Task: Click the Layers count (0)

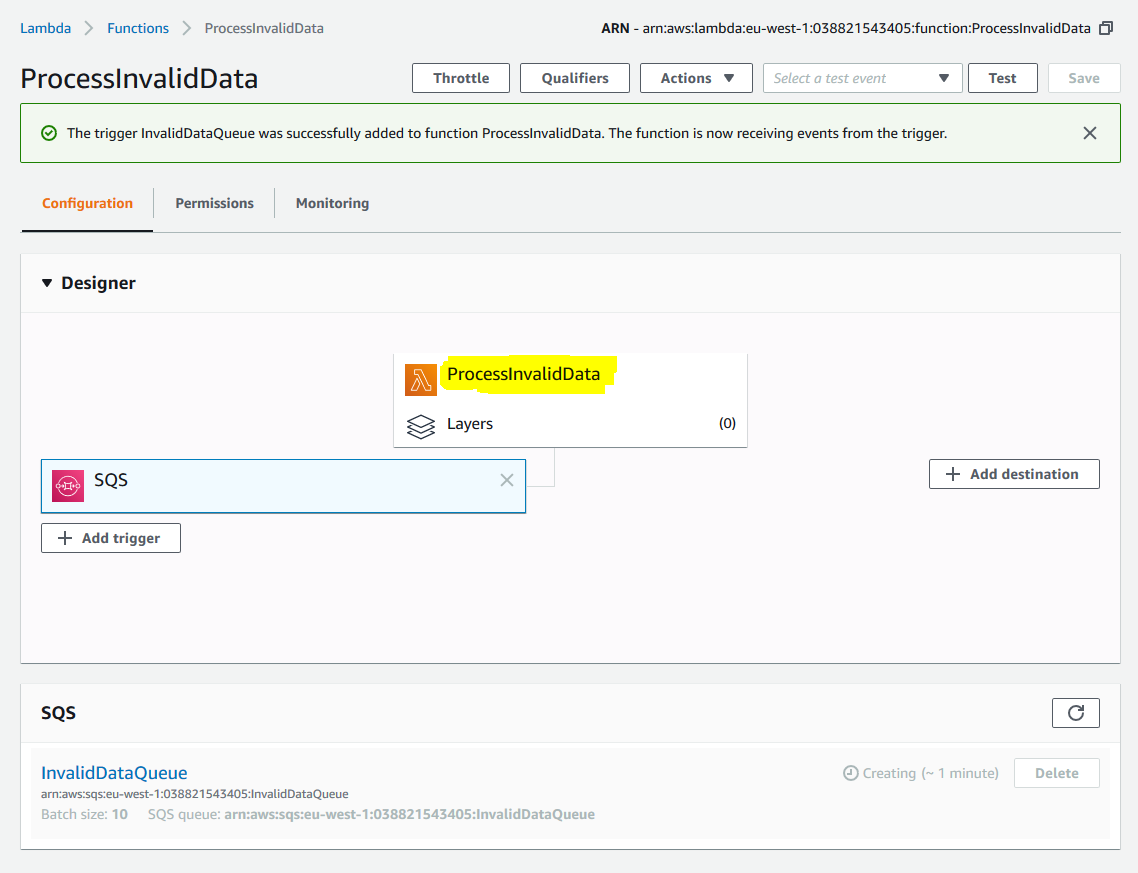Action: (727, 424)
